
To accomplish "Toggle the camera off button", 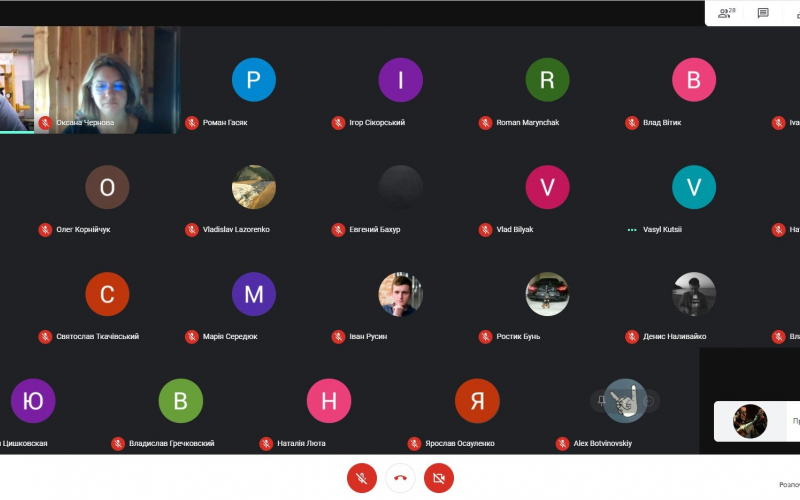I will [439, 478].
